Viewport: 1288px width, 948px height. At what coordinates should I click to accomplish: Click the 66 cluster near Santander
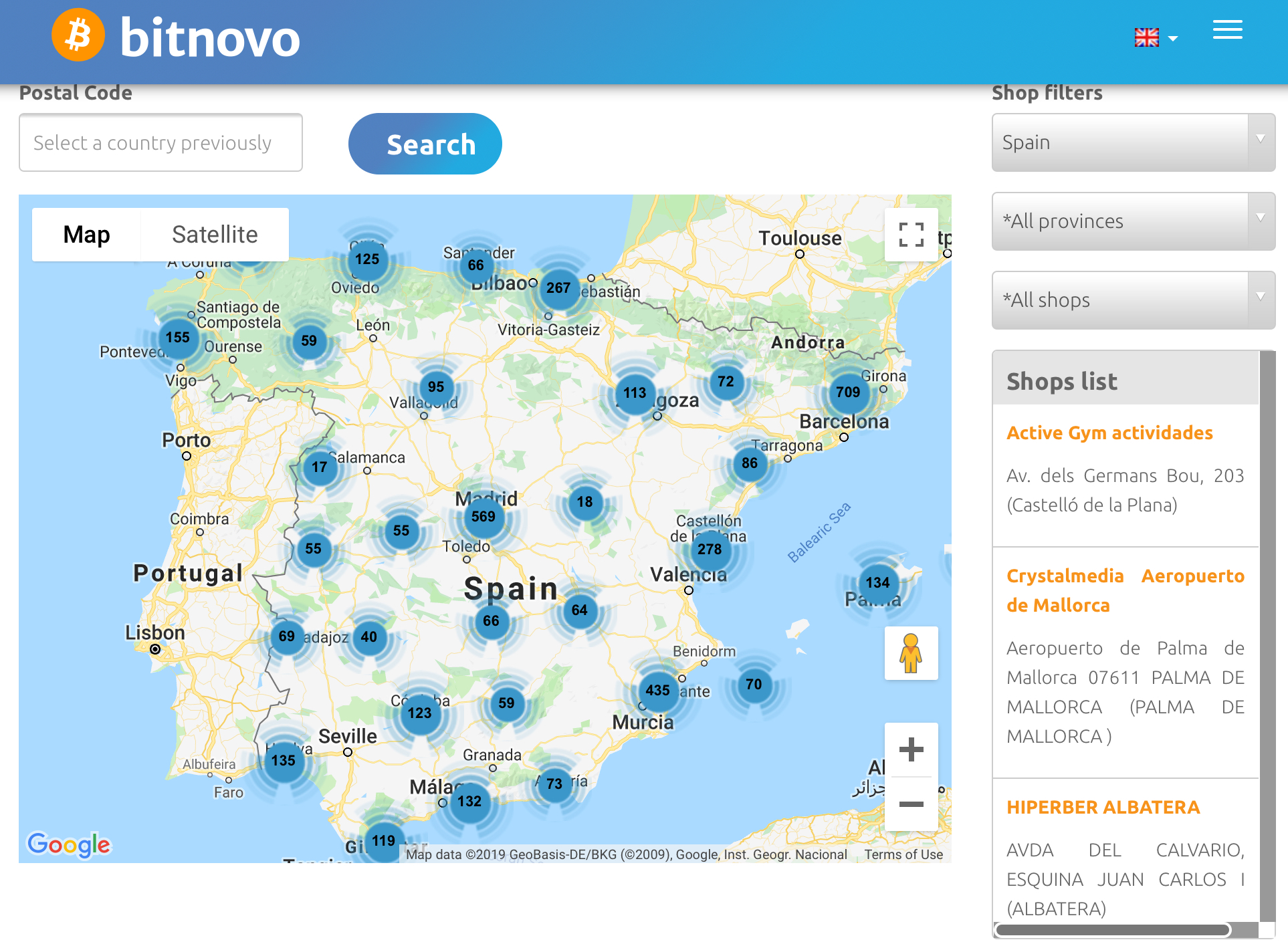point(476,265)
